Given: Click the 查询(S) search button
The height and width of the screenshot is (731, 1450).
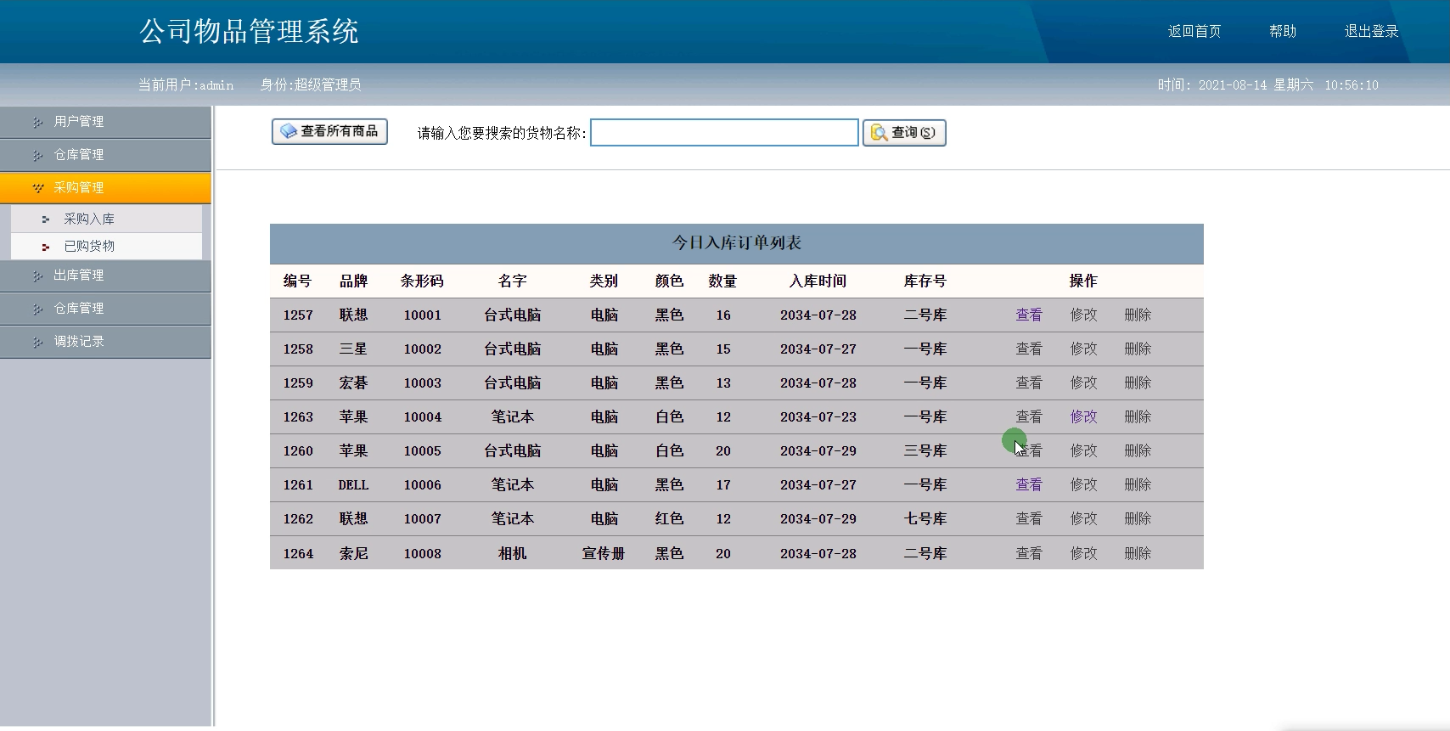Looking at the screenshot, I should (x=904, y=132).
